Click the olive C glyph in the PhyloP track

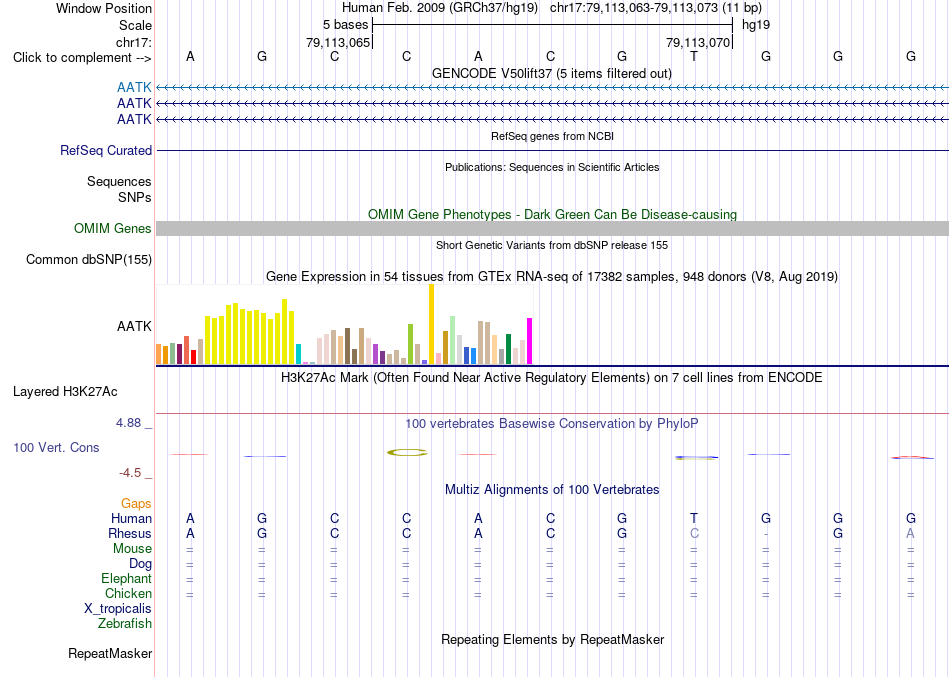click(x=407, y=452)
